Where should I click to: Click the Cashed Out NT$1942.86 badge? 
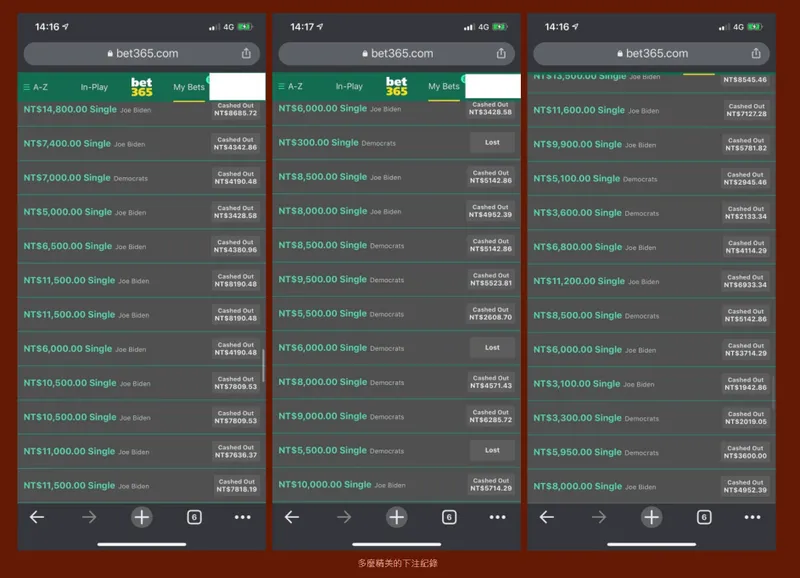[x=746, y=384]
